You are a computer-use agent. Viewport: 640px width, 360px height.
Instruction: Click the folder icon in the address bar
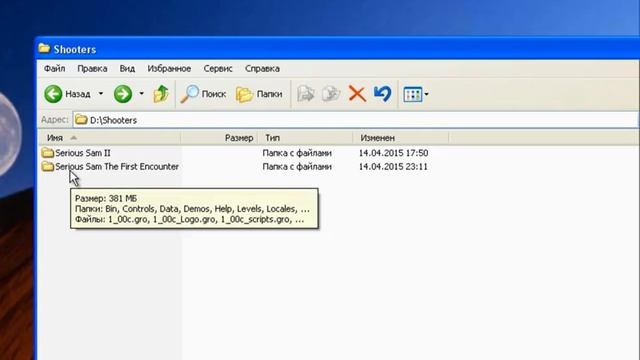coord(81,120)
